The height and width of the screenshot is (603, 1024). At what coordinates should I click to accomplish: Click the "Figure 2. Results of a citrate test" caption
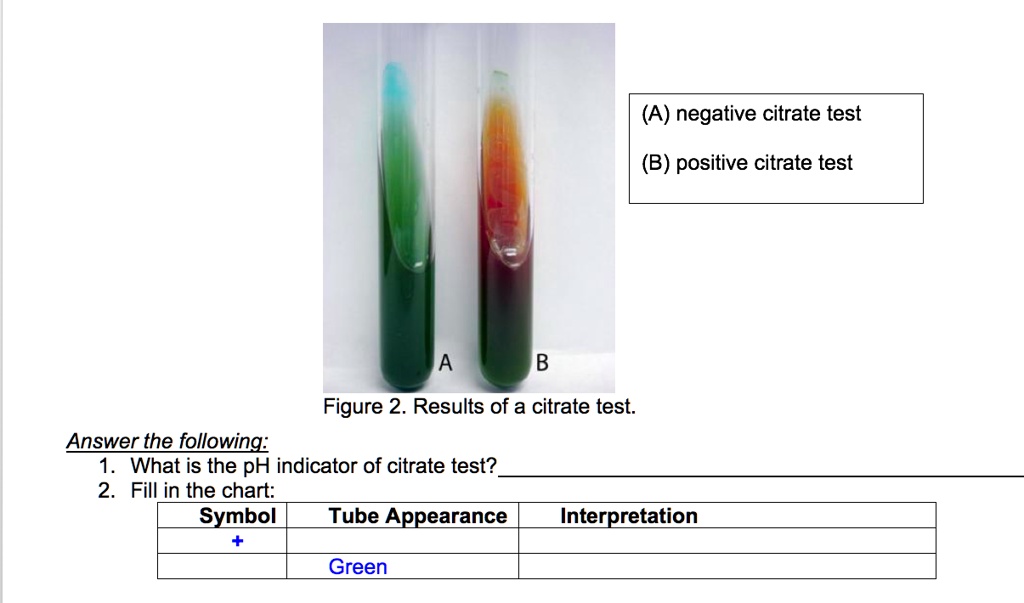coord(479,407)
